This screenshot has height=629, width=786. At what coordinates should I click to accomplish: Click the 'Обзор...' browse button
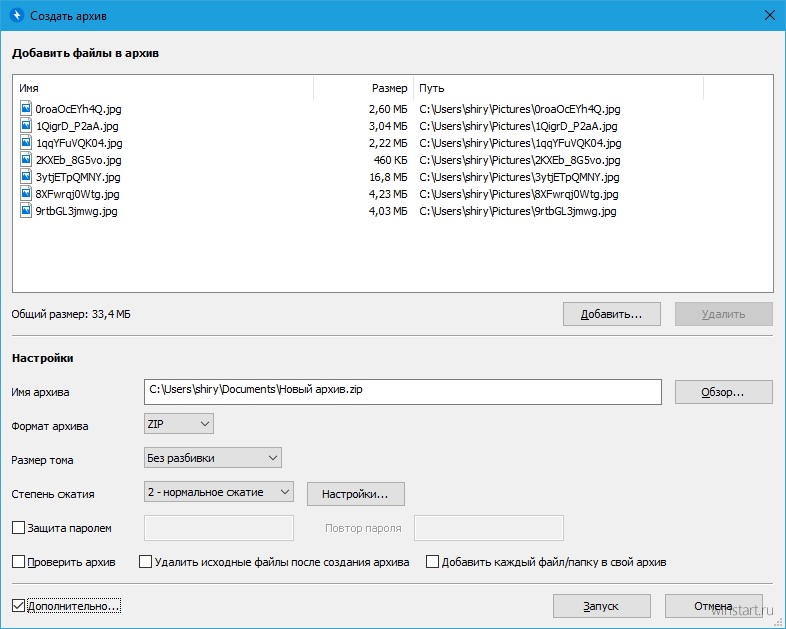pos(723,392)
